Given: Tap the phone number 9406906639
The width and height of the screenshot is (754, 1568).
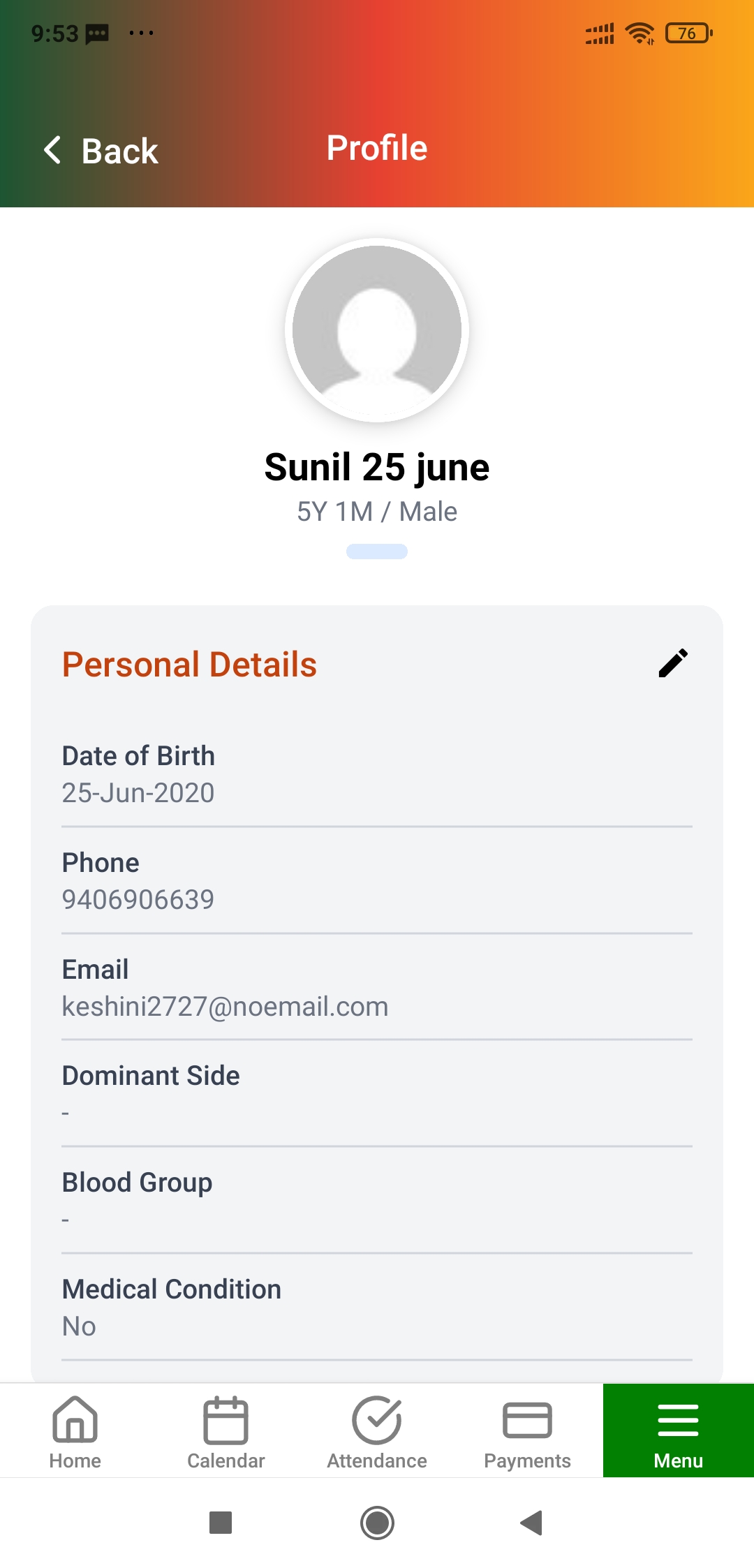Looking at the screenshot, I should (138, 900).
